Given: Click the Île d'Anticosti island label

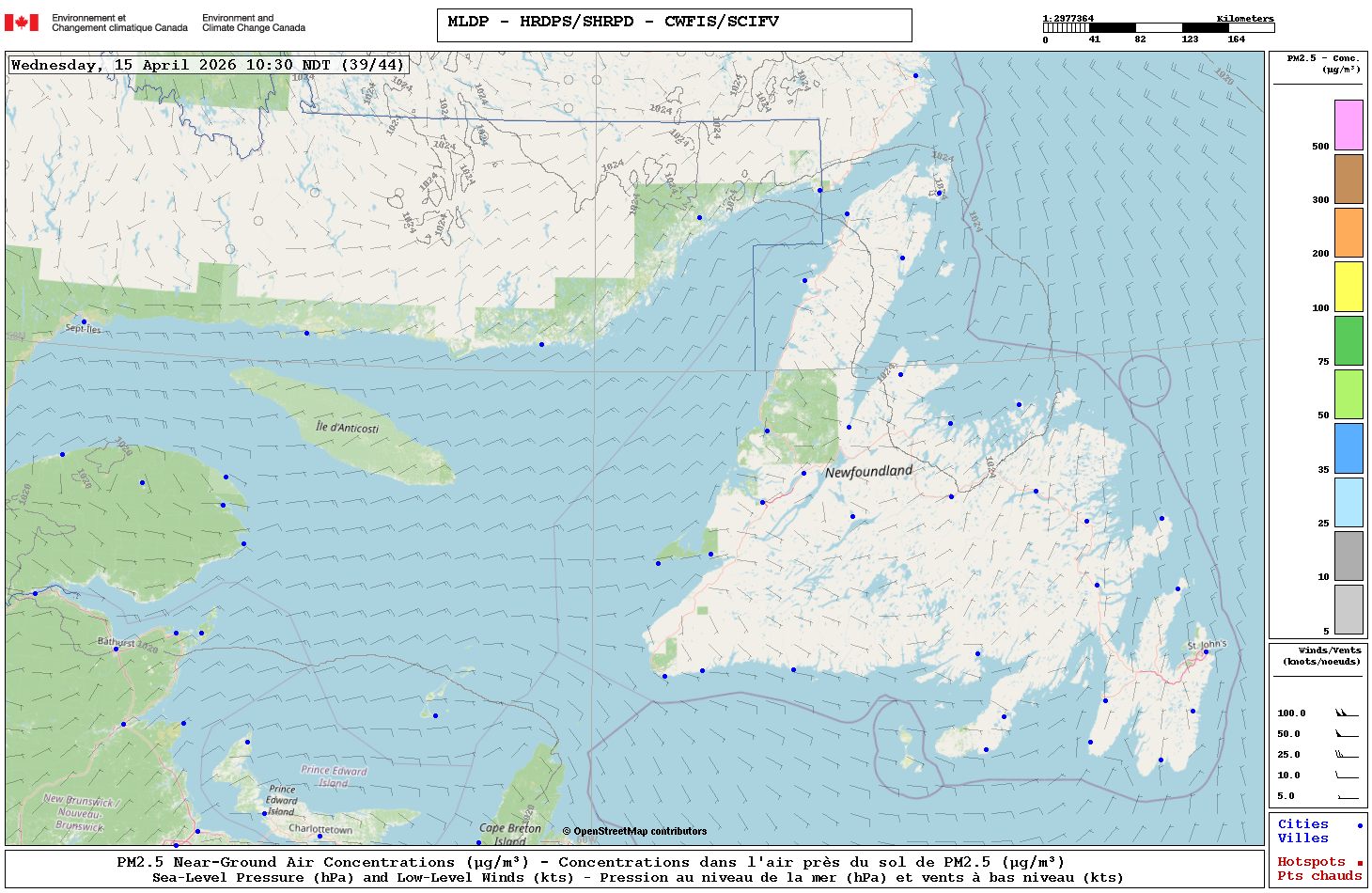Looking at the screenshot, I should pyautogui.click(x=347, y=428).
